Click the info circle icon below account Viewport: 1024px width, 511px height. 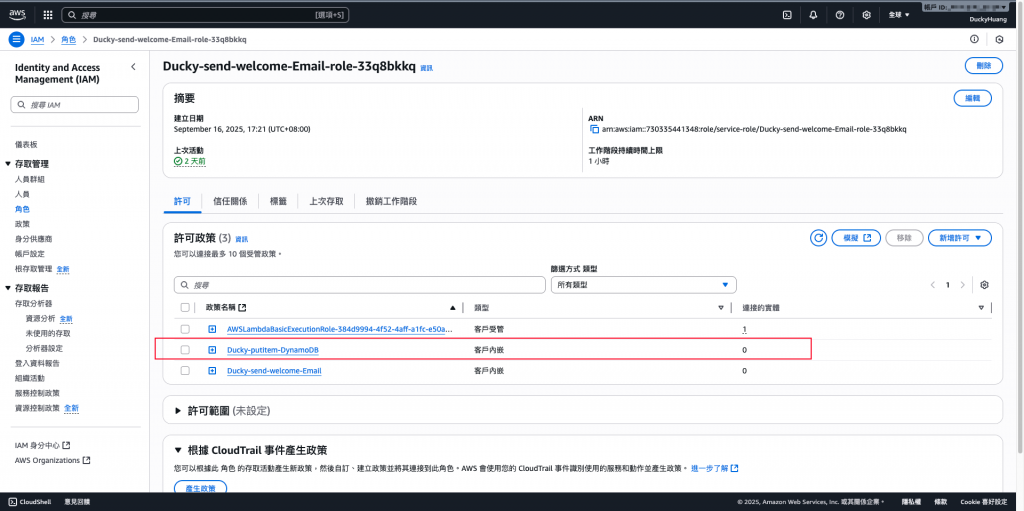[x=974, y=39]
